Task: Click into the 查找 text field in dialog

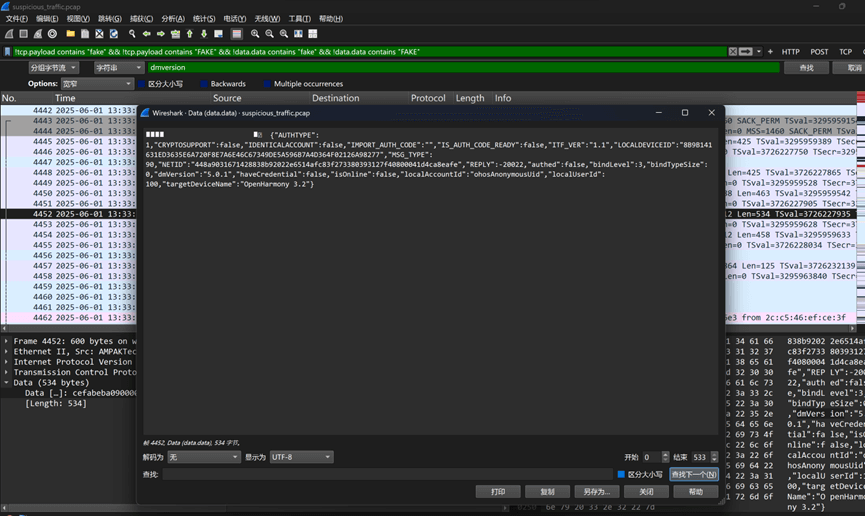Action: pyautogui.click(x=387, y=474)
